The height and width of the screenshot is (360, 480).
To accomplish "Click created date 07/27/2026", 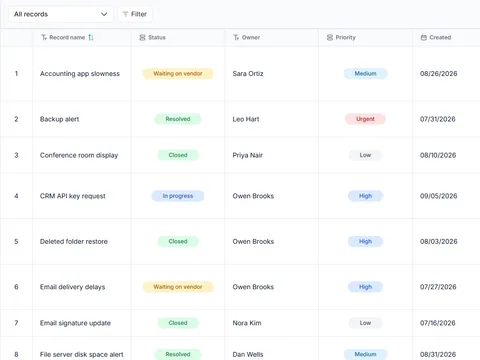I will (x=438, y=287).
